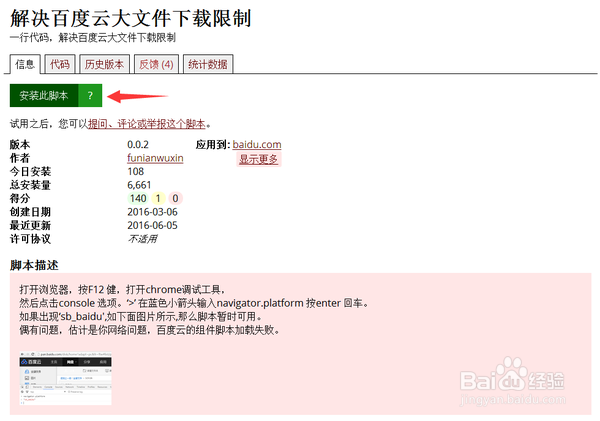Click today's installs value 108
This screenshot has height=421, width=600.
[x=135, y=171]
